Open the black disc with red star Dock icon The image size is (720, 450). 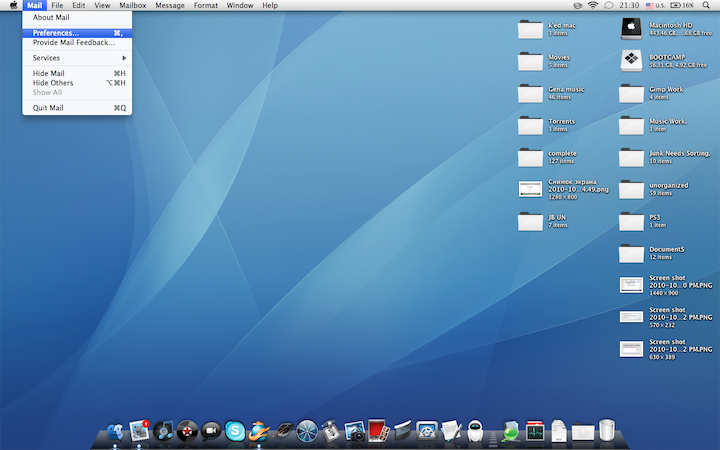pyautogui.click(x=187, y=431)
